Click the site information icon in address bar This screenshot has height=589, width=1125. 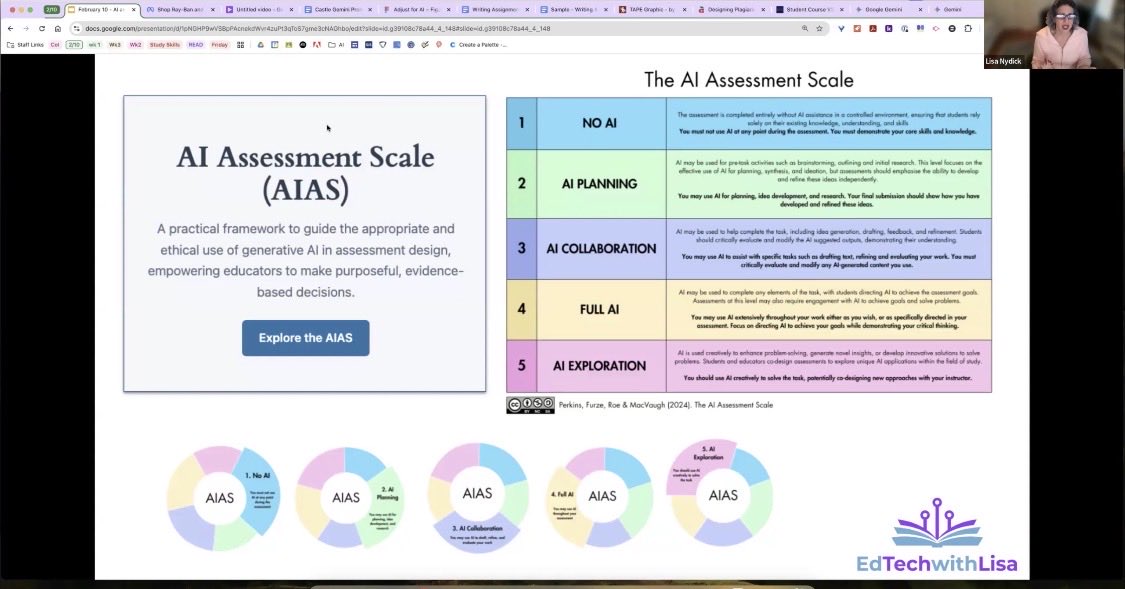[x=76, y=29]
